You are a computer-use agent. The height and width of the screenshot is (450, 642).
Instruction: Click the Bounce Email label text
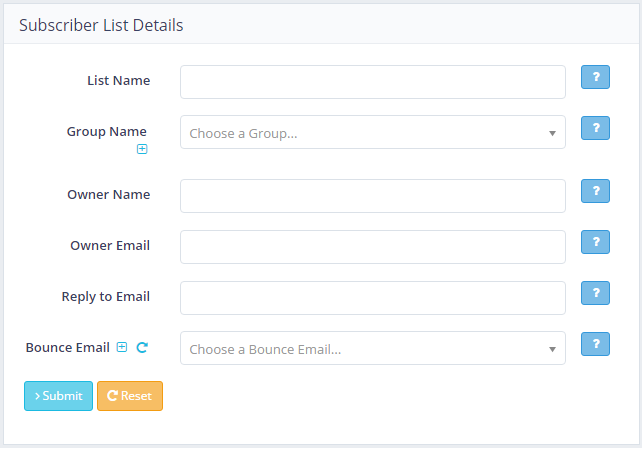click(x=67, y=348)
